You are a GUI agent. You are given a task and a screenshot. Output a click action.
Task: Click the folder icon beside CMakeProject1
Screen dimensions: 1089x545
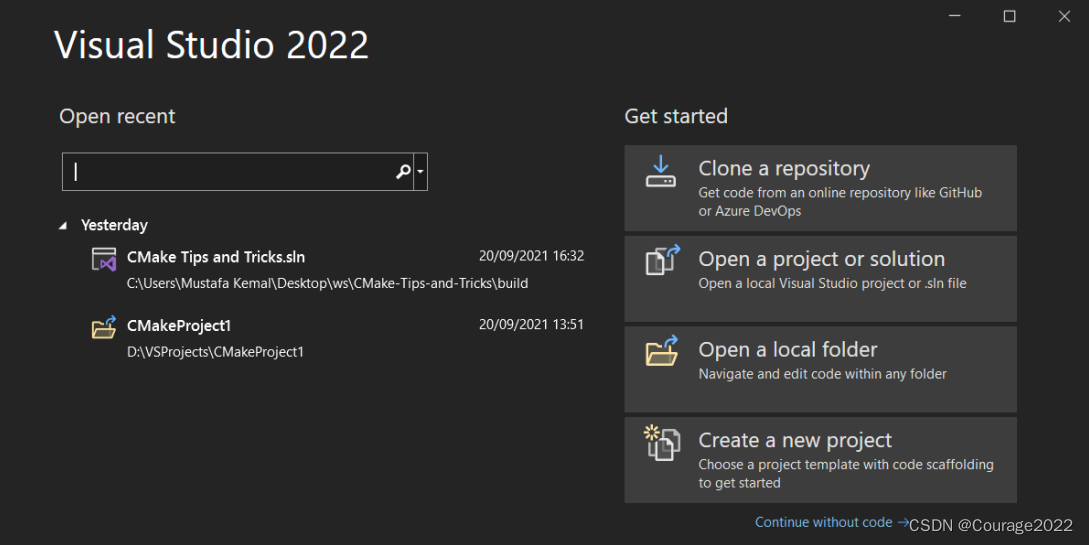pyautogui.click(x=104, y=327)
